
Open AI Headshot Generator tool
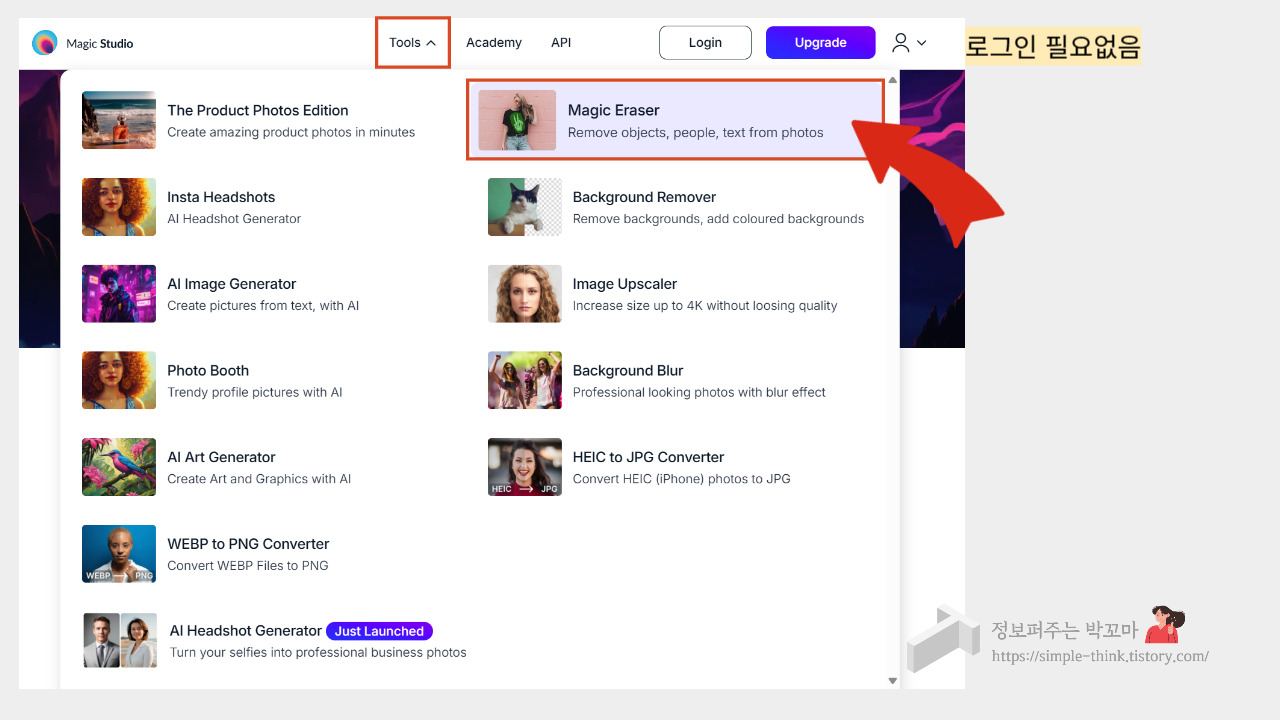tap(246, 631)
